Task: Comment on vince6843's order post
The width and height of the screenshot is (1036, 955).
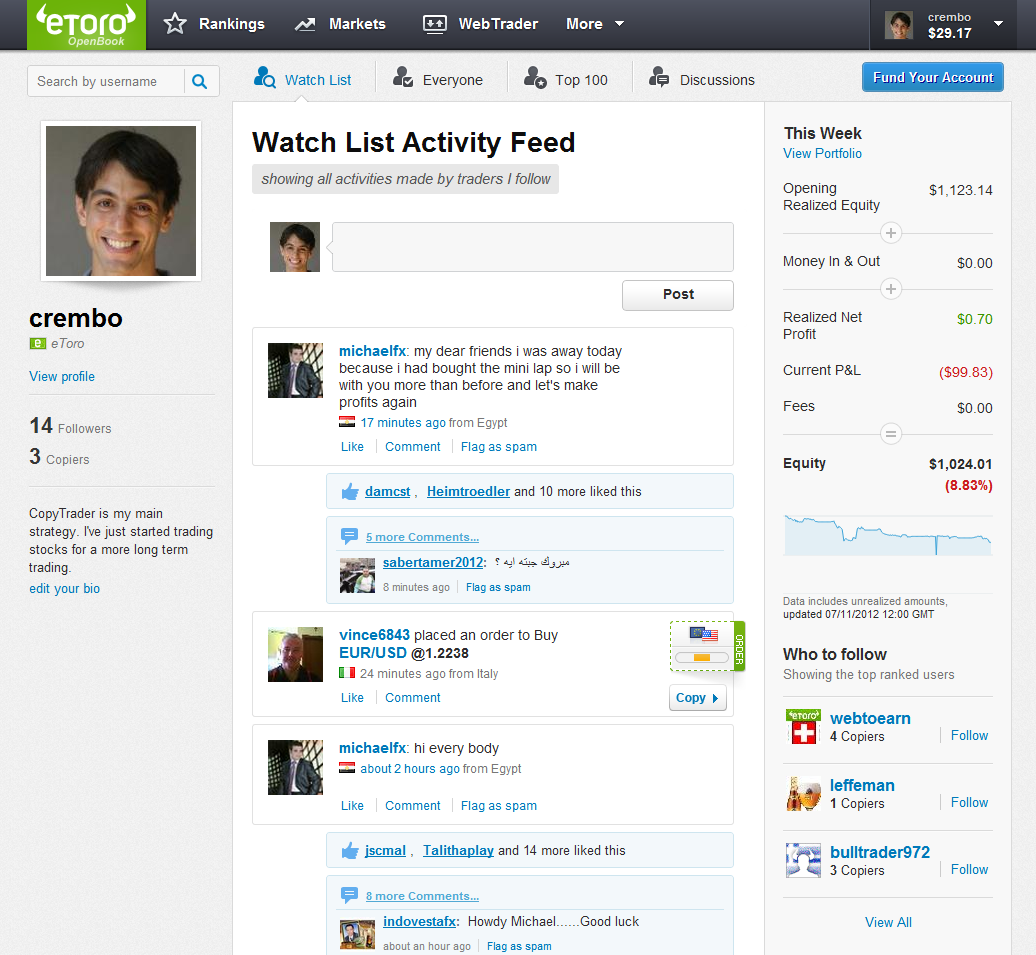Action: (x=412, y=698)
